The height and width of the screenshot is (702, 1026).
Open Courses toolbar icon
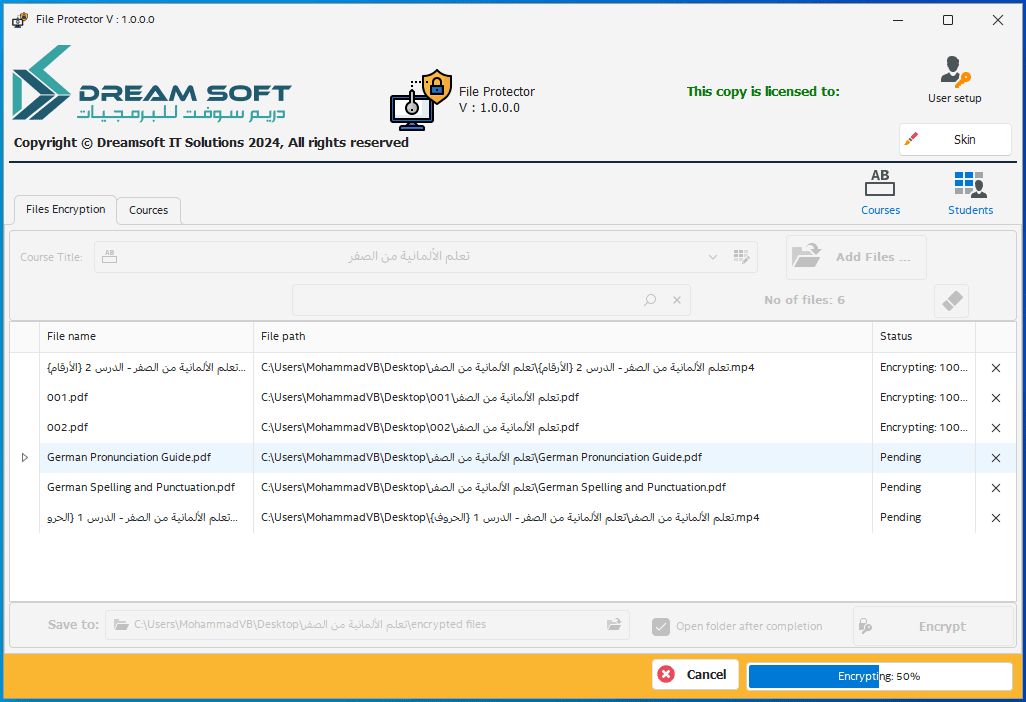point(880,192)
